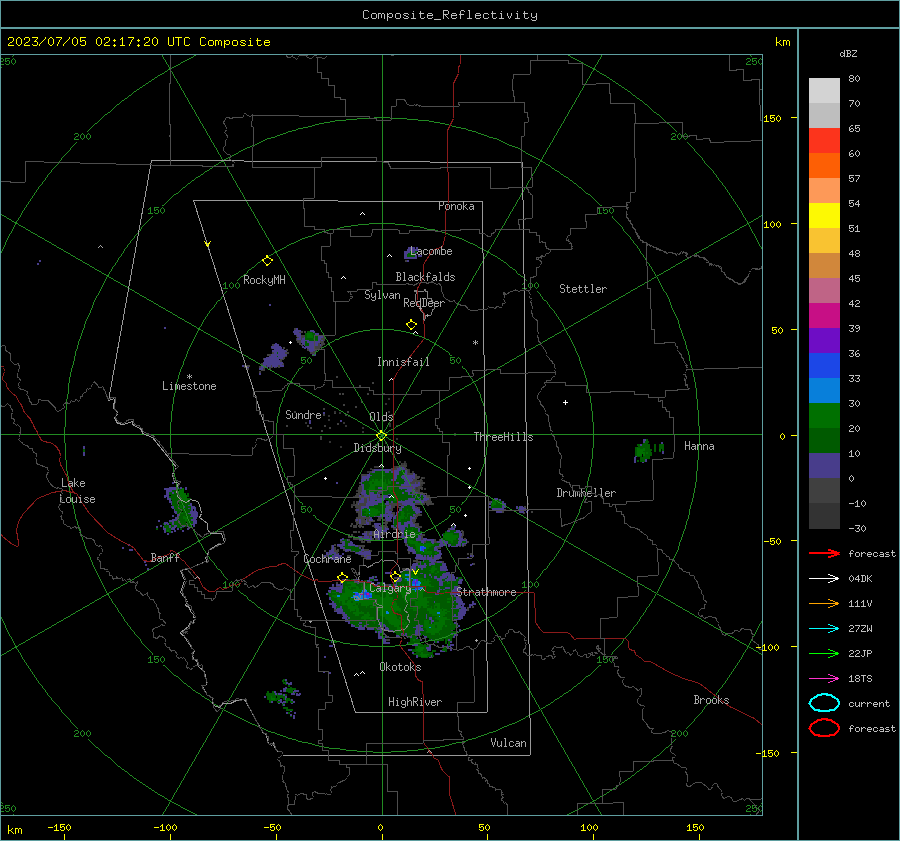Viewport: 900px width, 841px height.
Task: Click the magenta 39-42 dBZ swatch
Action: (824, 315)
